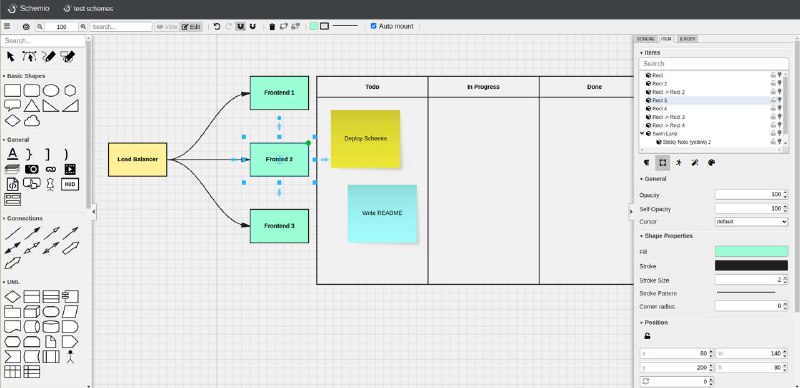Select the UML folder package shape
800x388 pixels.
[x=12, y=311]
